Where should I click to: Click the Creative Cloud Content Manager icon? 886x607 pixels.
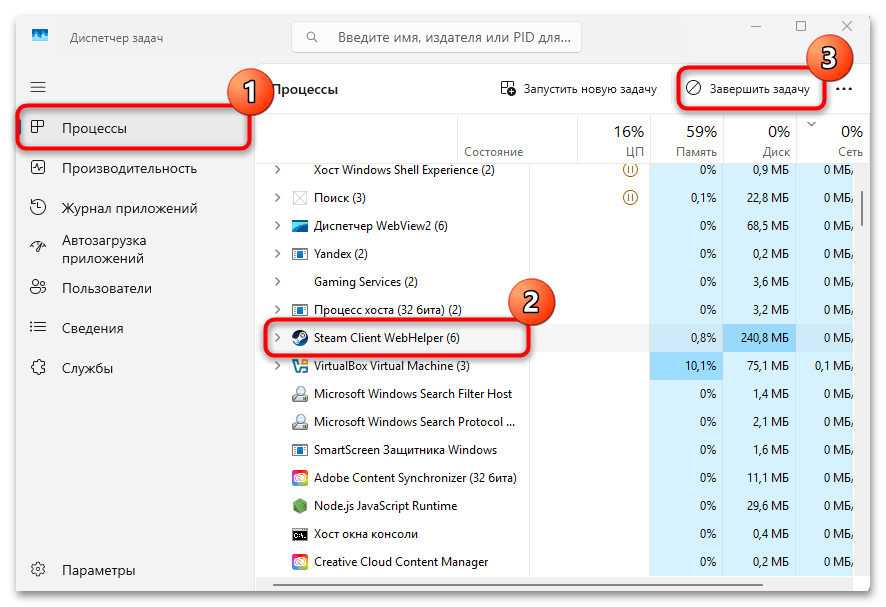[299, 562]
